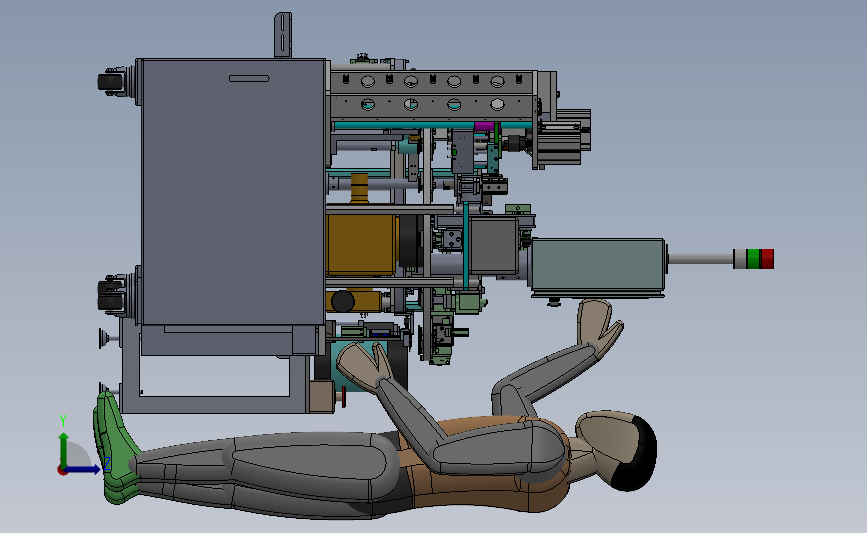The width and height of the screenshot is (867, 533).
Task: Select the small brown cylinder above motor
Action: (x=359, y=188)
